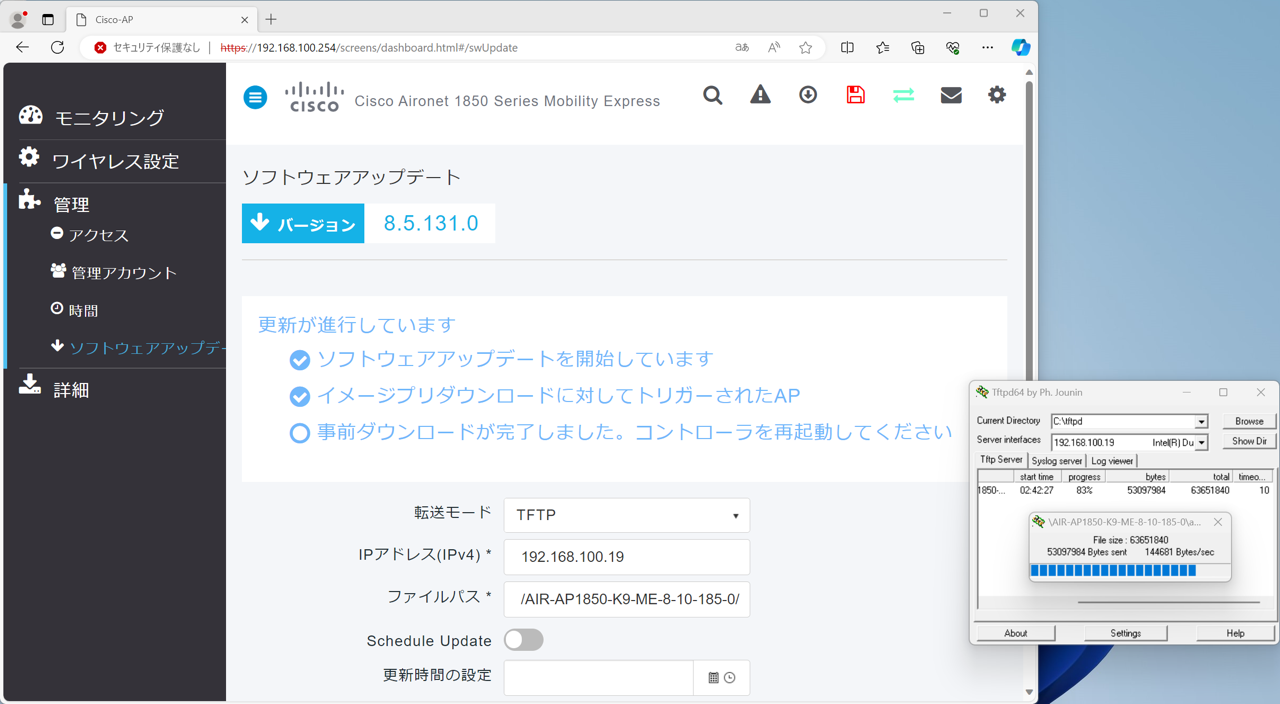Select the Cisco-AP browser tab
This screenshot has height=704, width=1280.
pos(161,19)
